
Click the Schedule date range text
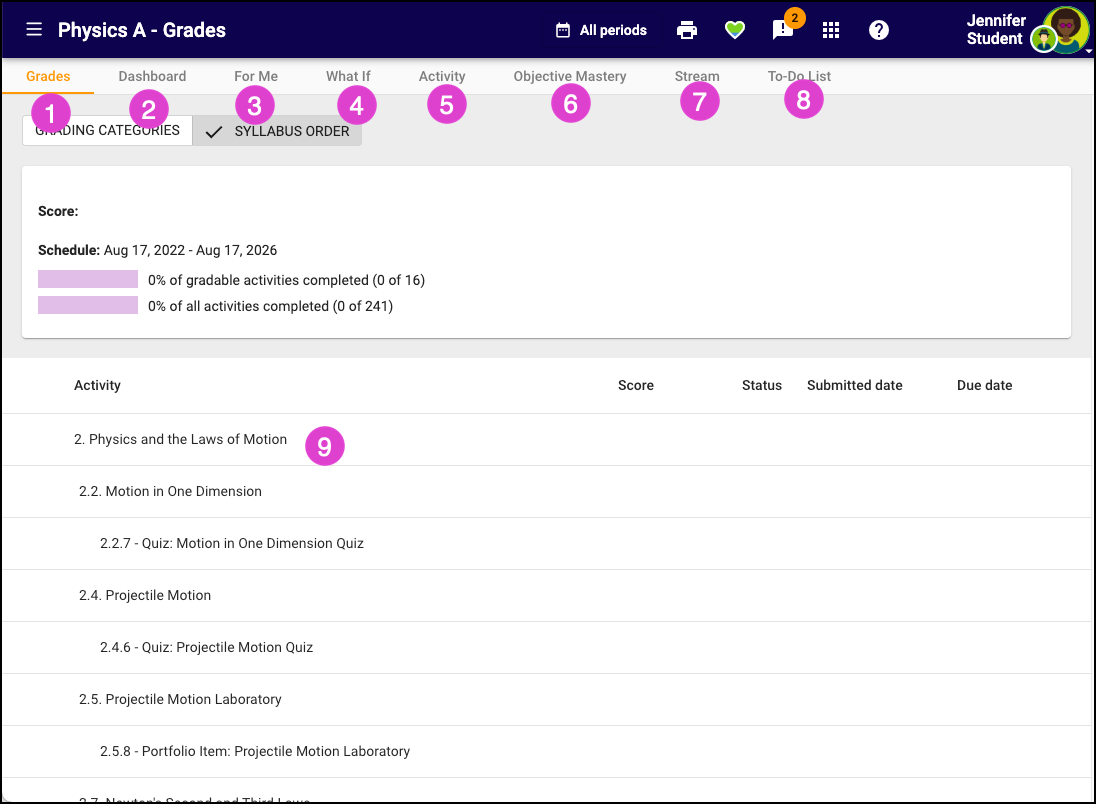[x=190, y=250]
